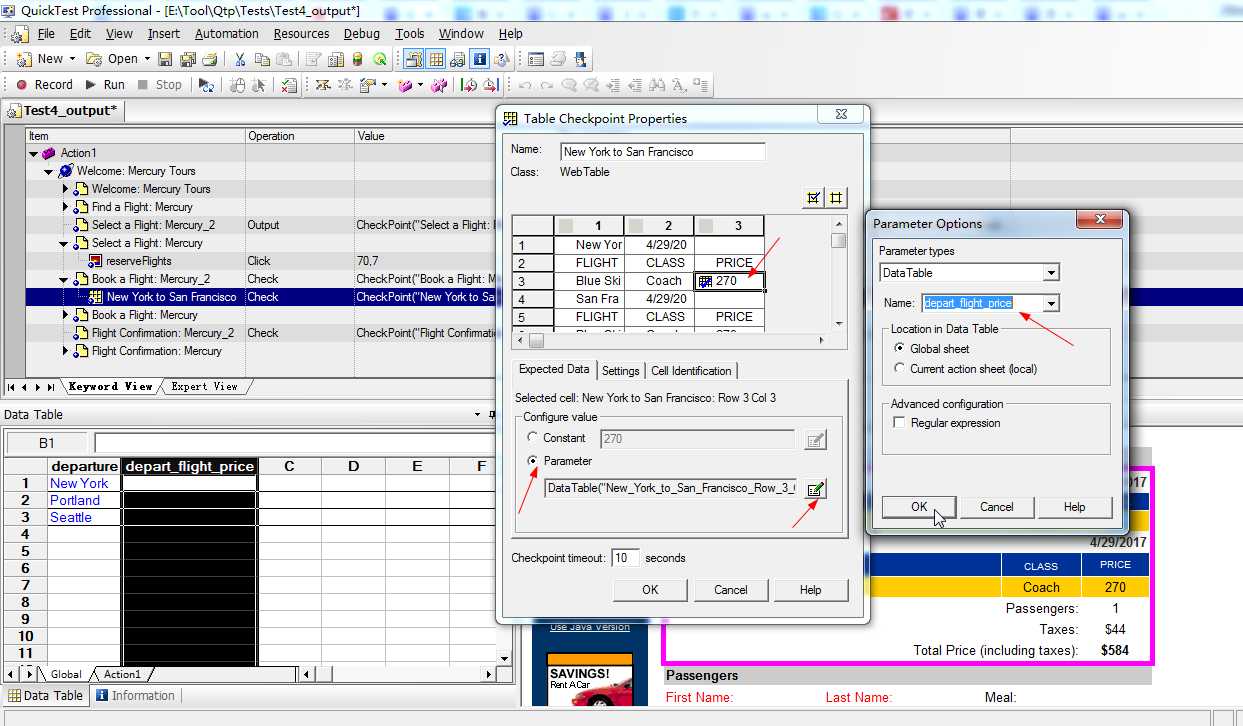Click Cancel in Parameter Options dialog
Screen dimensions: 1243x726
(x=996, y=507)
